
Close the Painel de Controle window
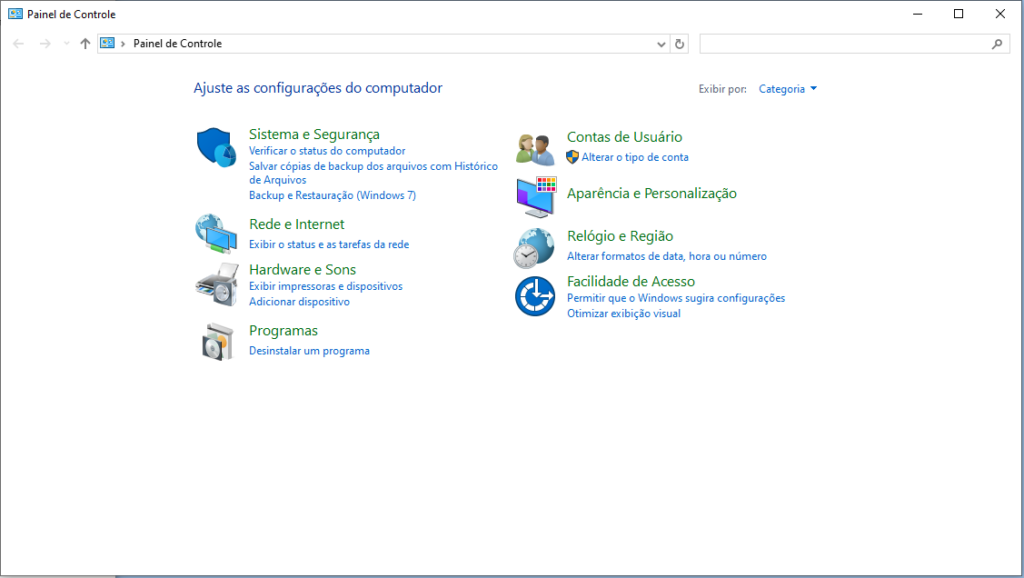(x=1000, y=14)
